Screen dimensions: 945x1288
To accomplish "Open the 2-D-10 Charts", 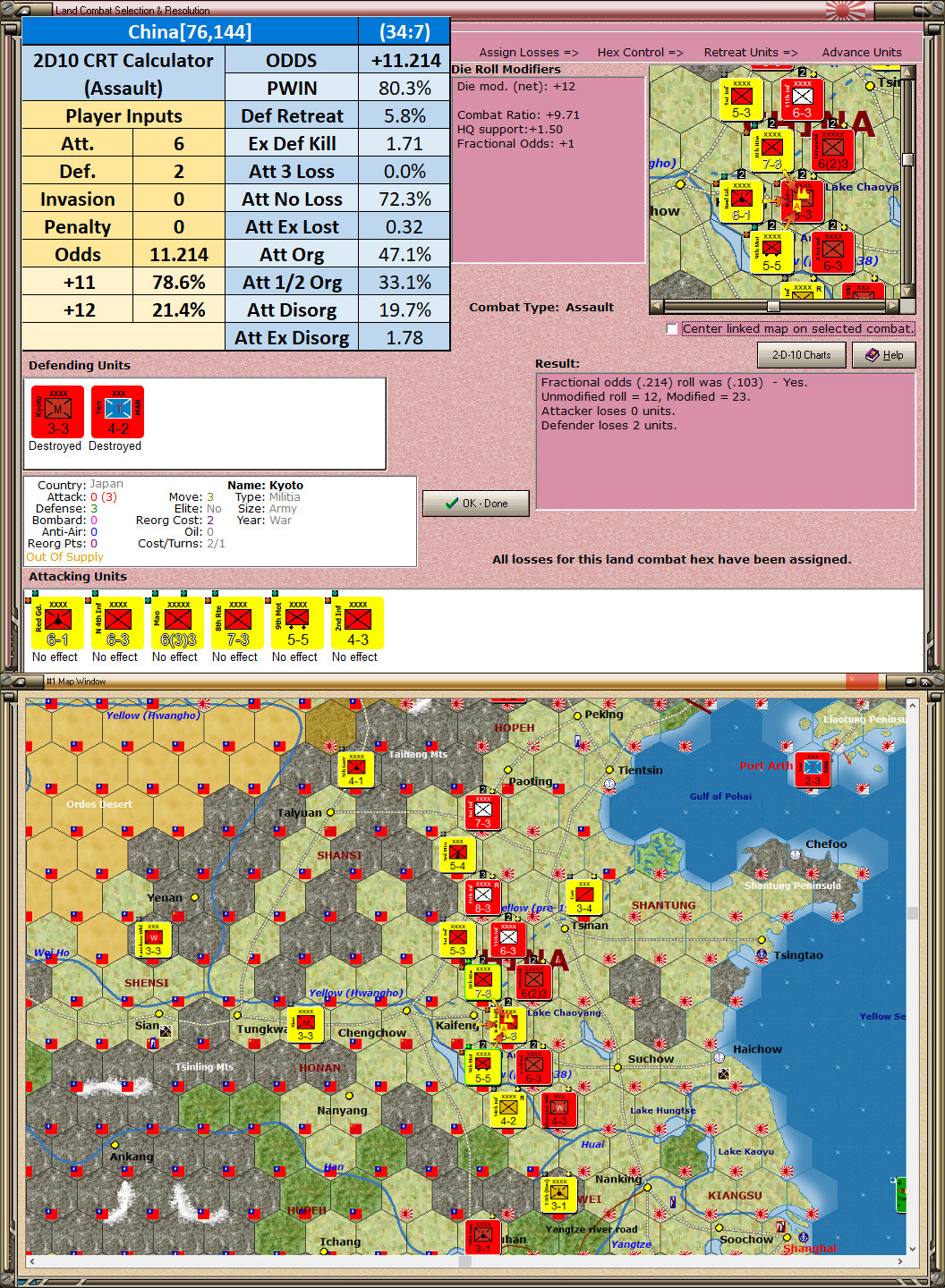I will tap(802, 355).
